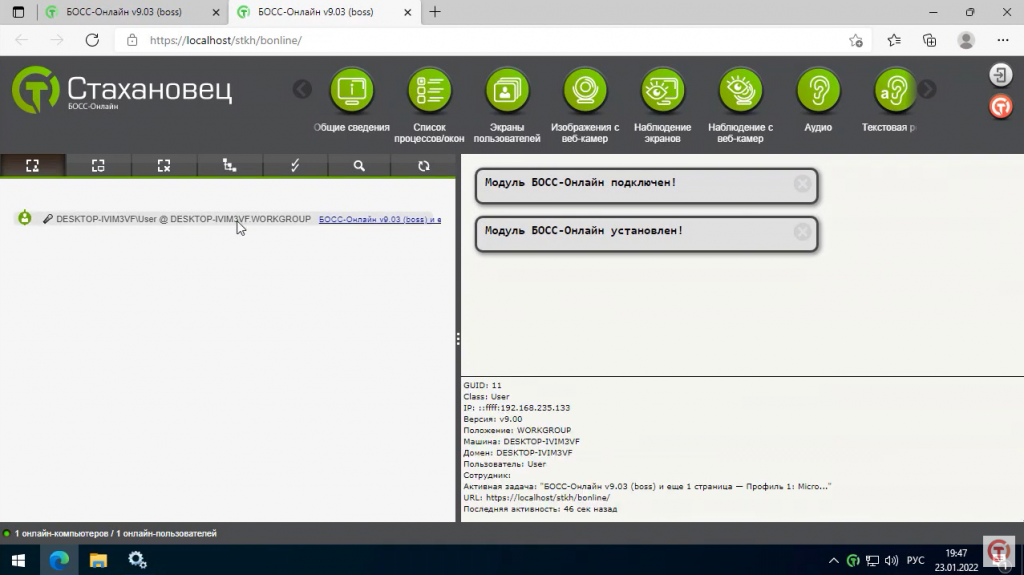Click 'Последняя активность: 46 сек назад'

(x=540, y=509)
